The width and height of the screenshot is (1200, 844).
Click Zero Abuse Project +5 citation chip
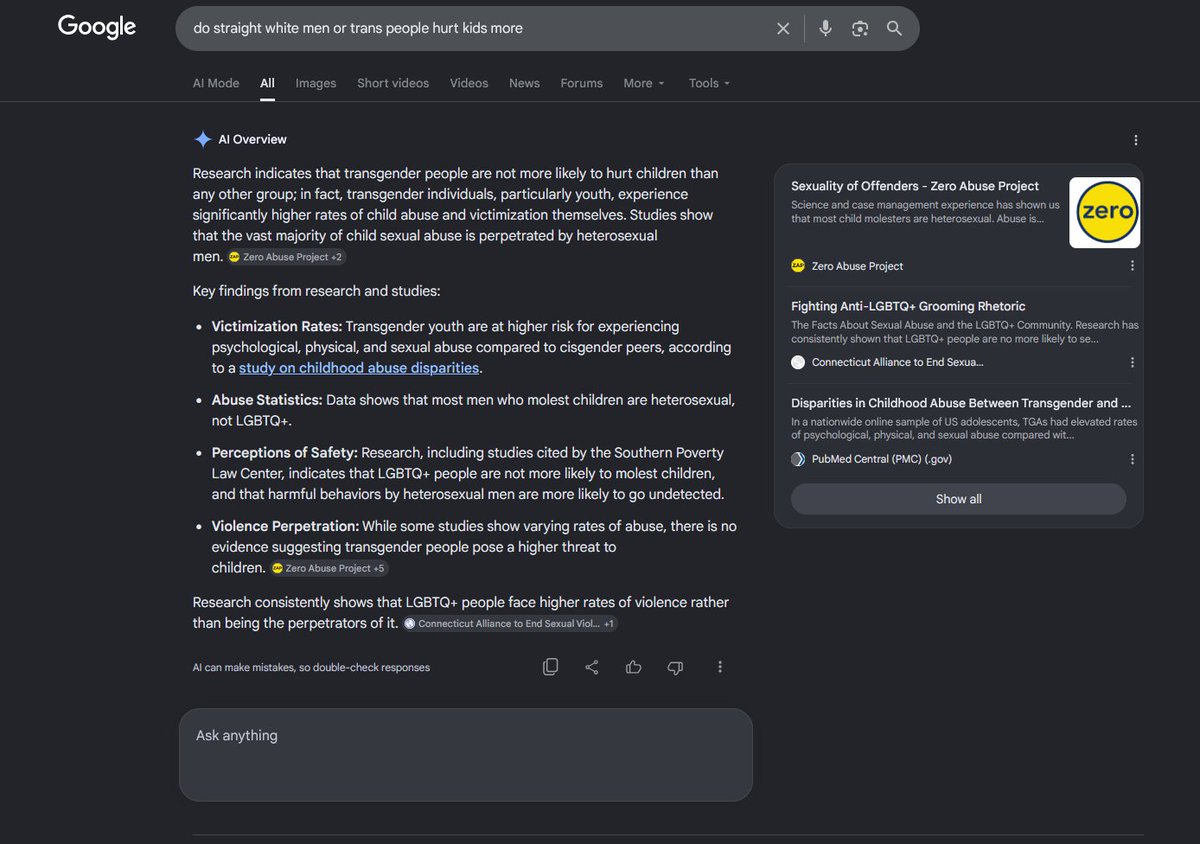point(328,568)
